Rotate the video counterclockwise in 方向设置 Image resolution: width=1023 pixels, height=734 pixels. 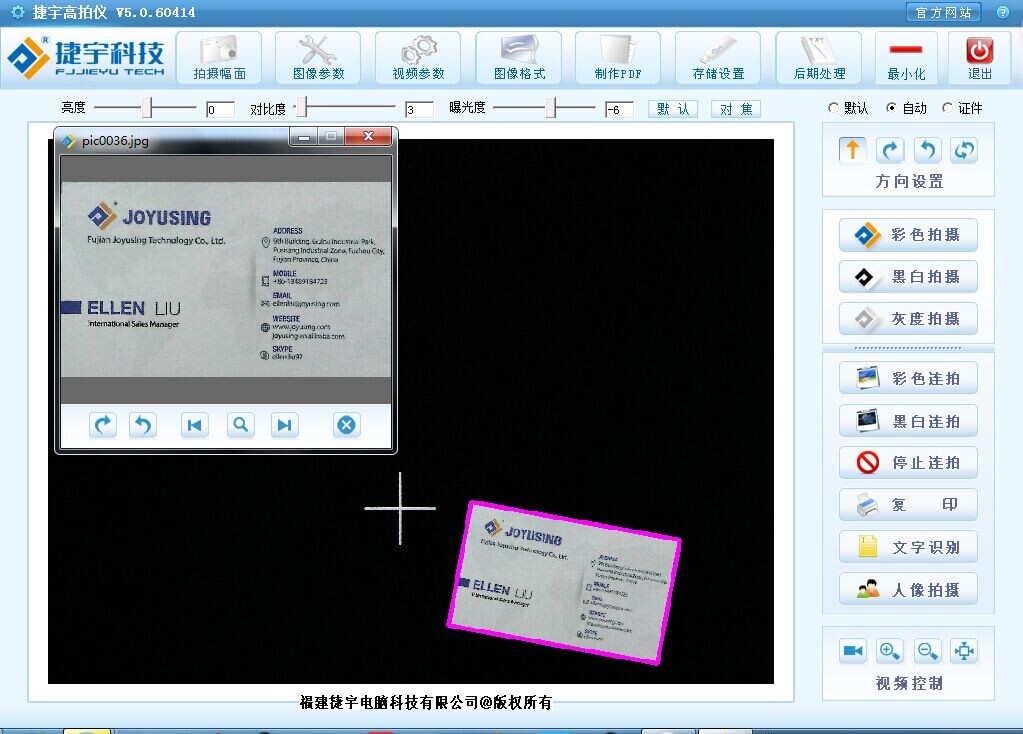(927, 150)
